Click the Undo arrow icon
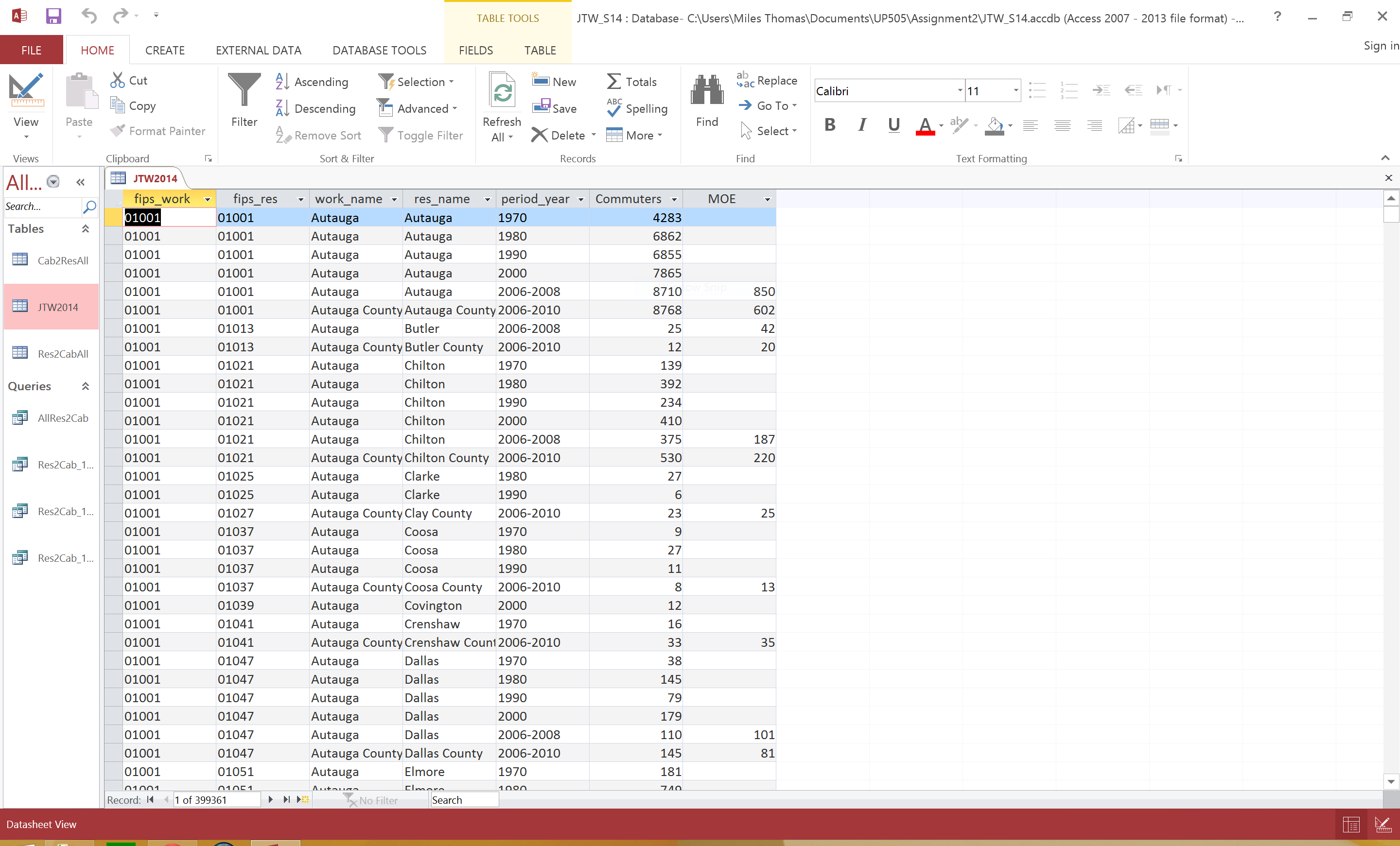The width and height of the screenshot is (1400, 846). coord(88,16)
